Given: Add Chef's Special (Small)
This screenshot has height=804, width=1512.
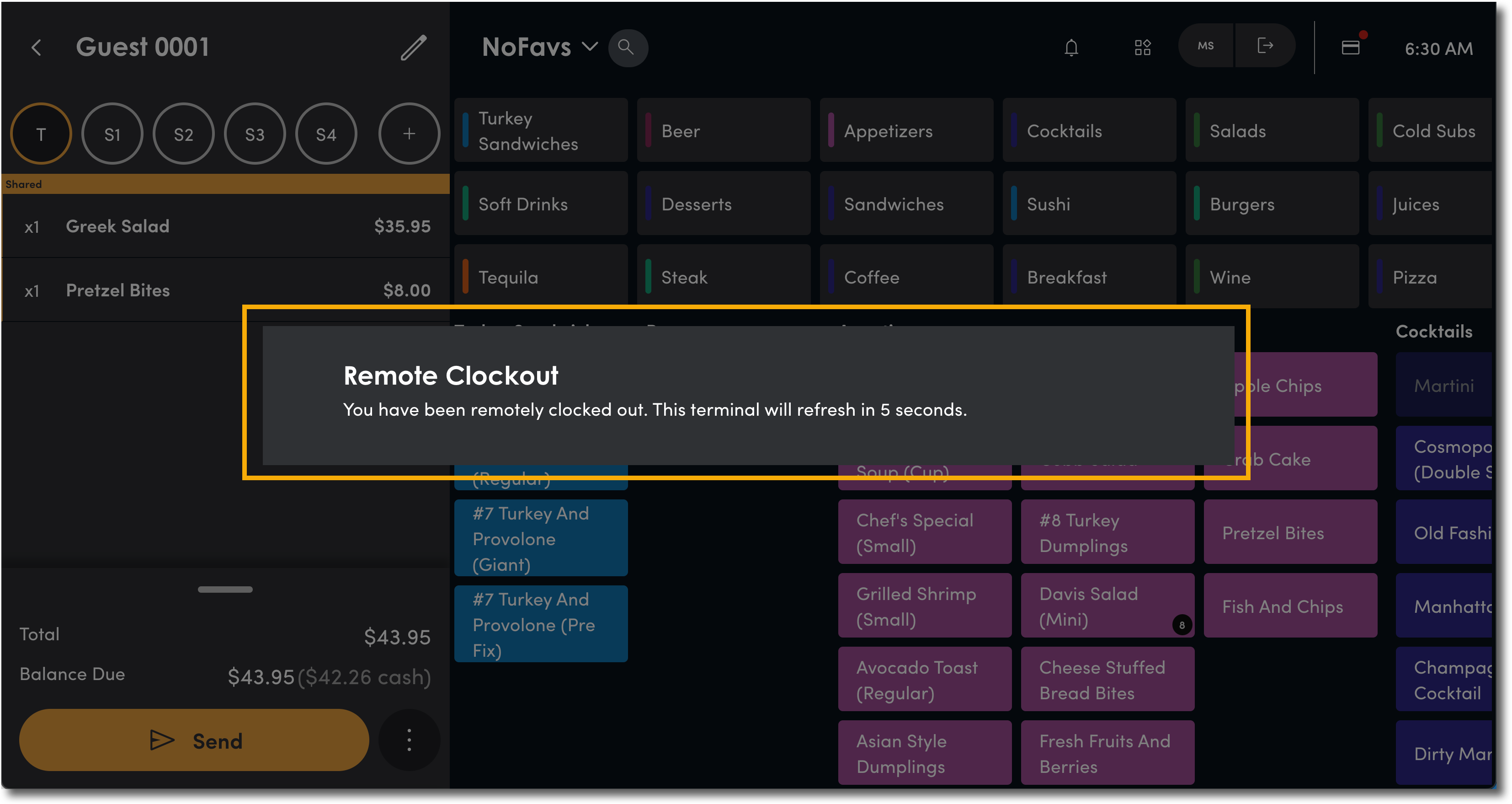Looking at the screenshot, I should point(925,532).
